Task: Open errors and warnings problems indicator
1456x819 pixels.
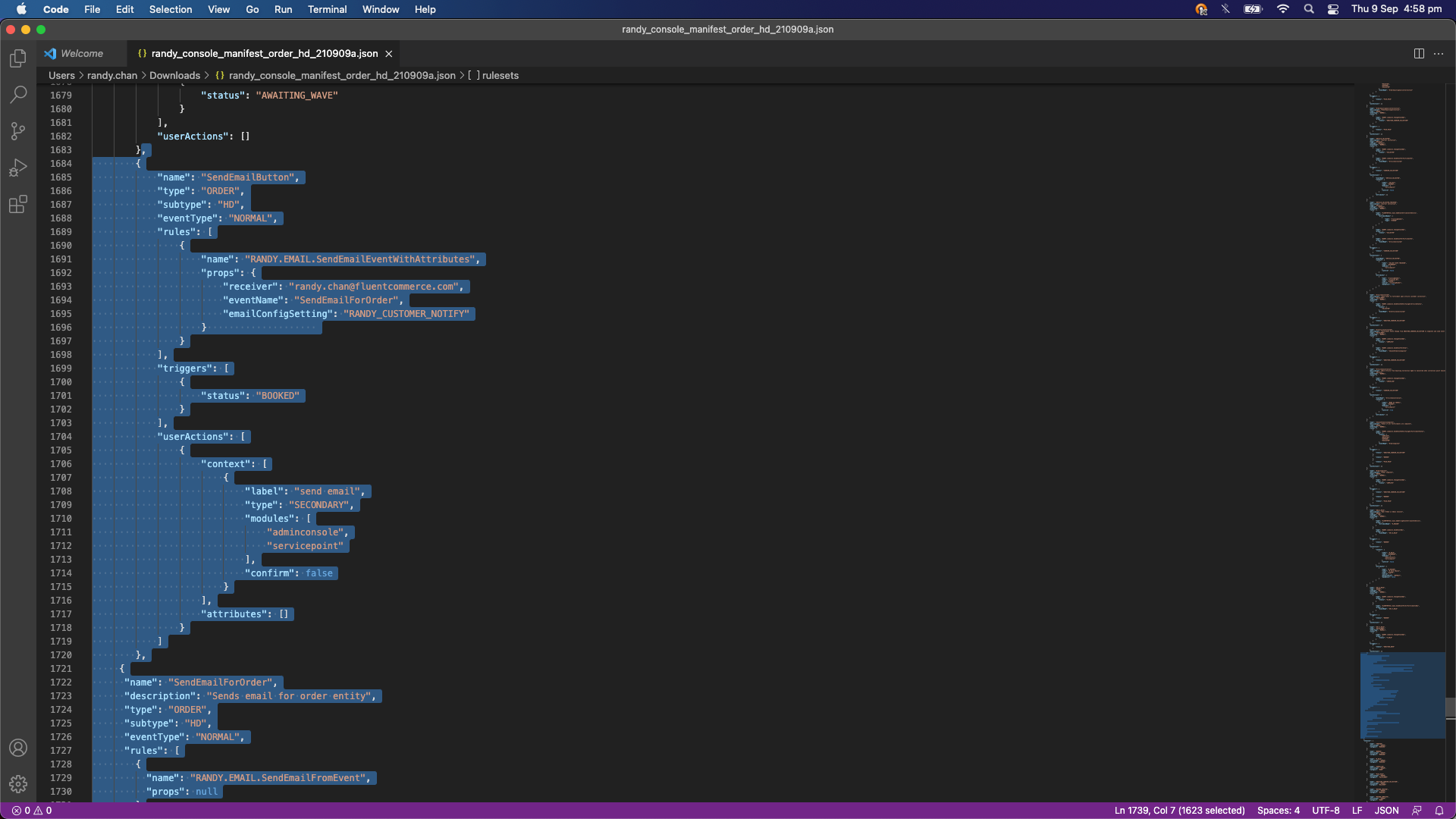Action: [x=32, y=811]
